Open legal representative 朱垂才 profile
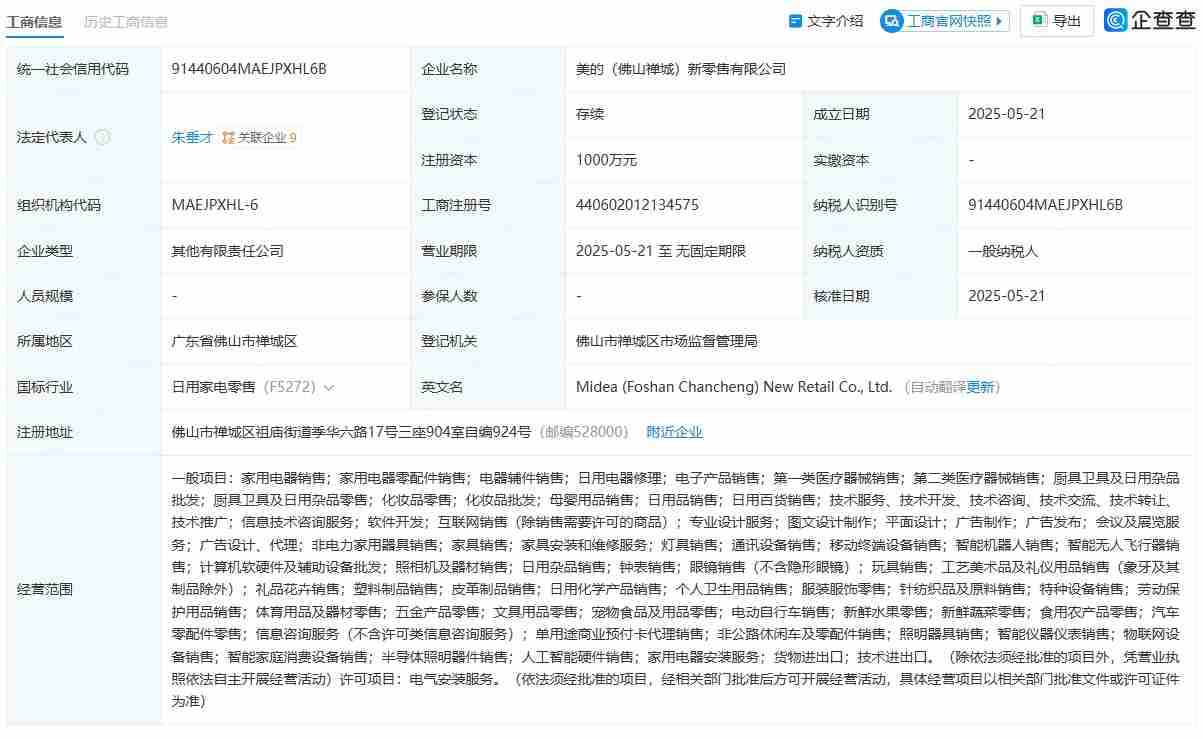 [192, 137]
